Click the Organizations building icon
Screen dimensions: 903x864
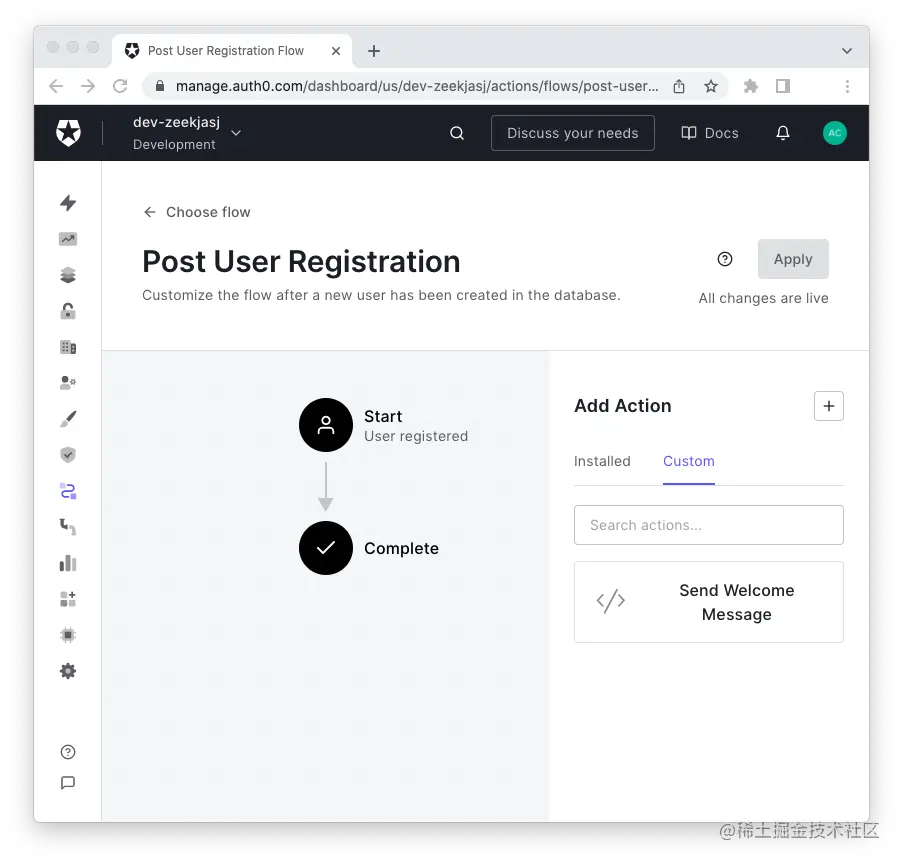click(68, 346)
